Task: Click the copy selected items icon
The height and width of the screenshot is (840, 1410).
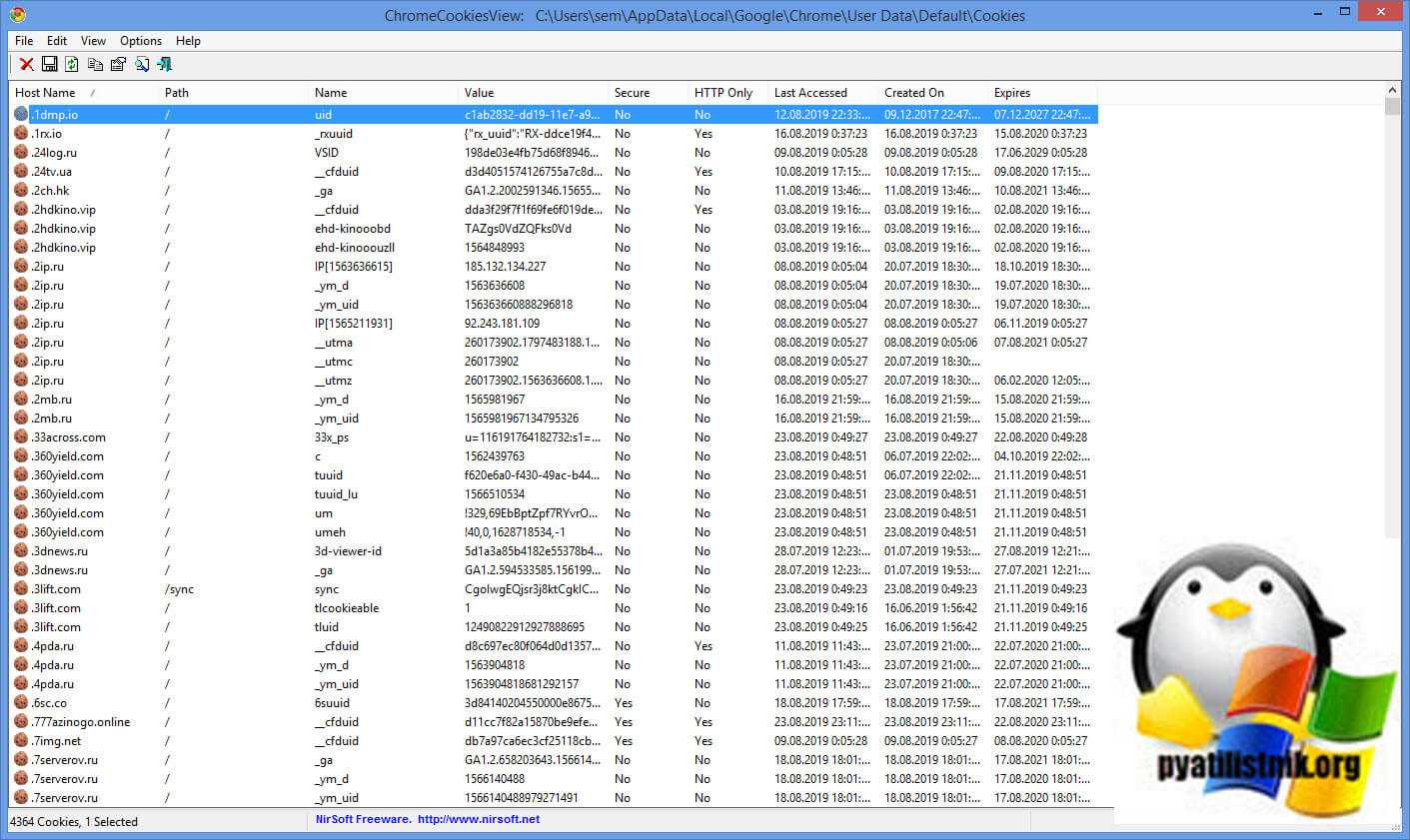Action: [95, 64]
